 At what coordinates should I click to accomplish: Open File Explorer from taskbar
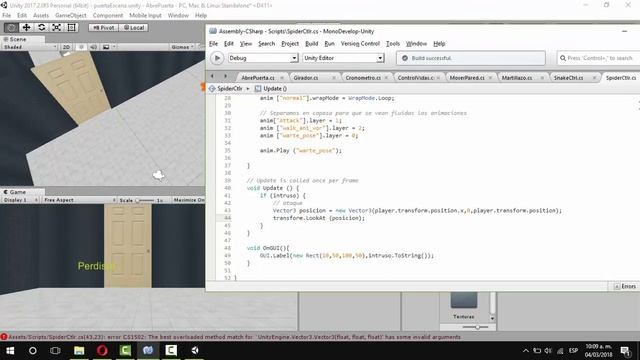(x=79, y=351)
